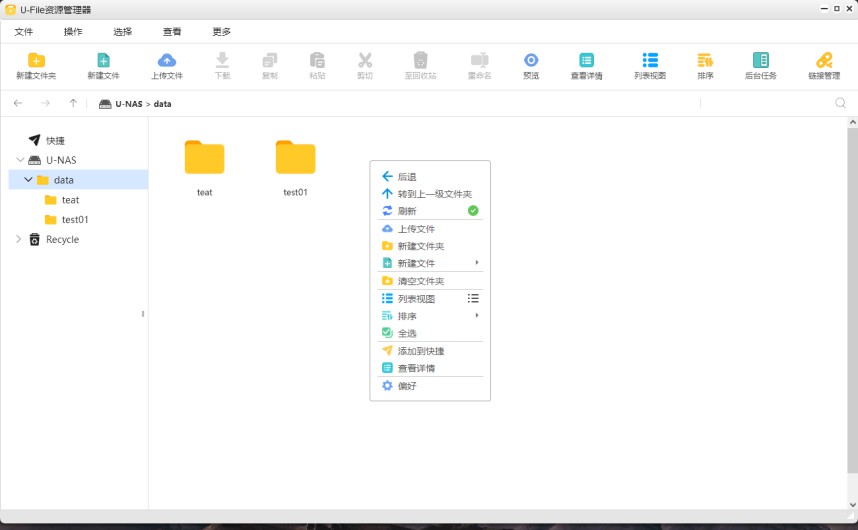Click the data breadcrumb segment
This screenshot has height=530, width=858.
click(x=163, y=104)
